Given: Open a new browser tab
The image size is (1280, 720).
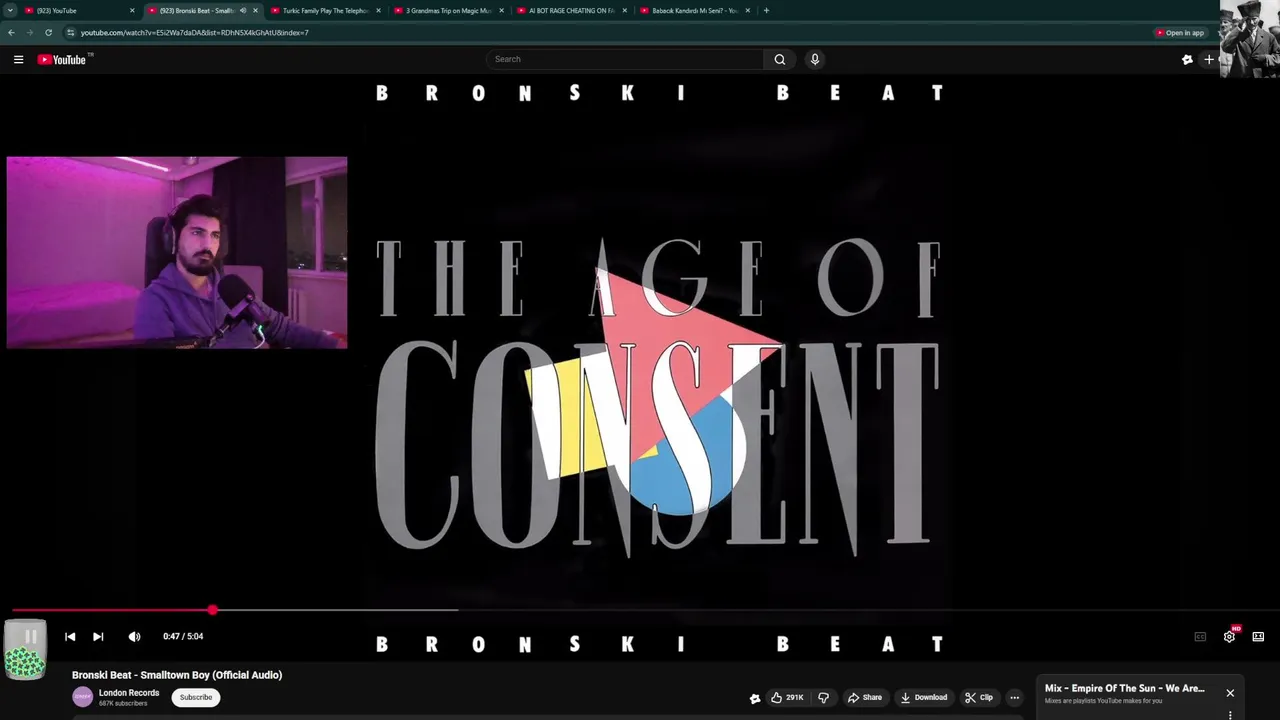Looking at the screenshot, I should tap(766, 10).
